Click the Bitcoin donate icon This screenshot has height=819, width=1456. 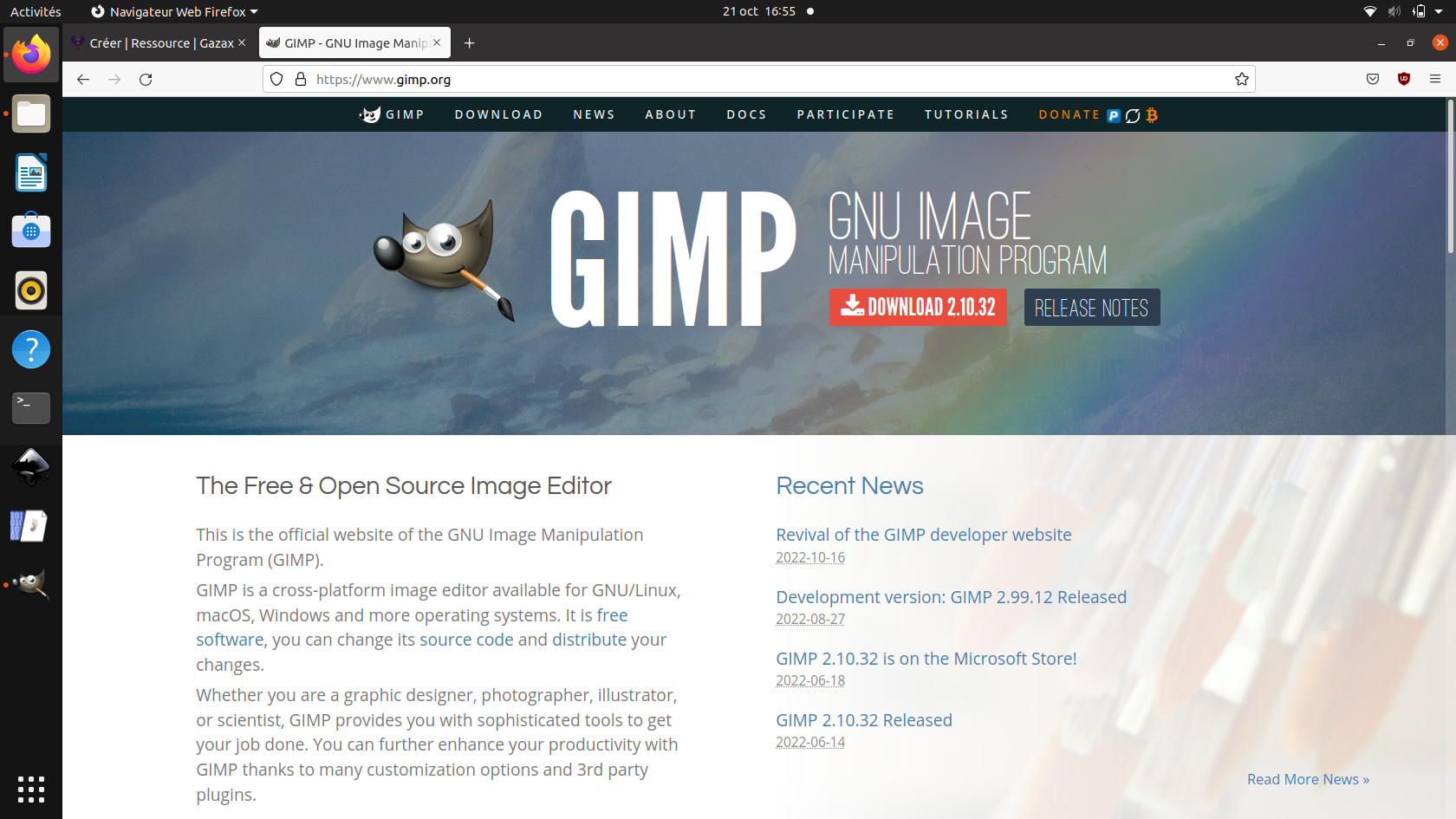click(x=1152, y=115)
